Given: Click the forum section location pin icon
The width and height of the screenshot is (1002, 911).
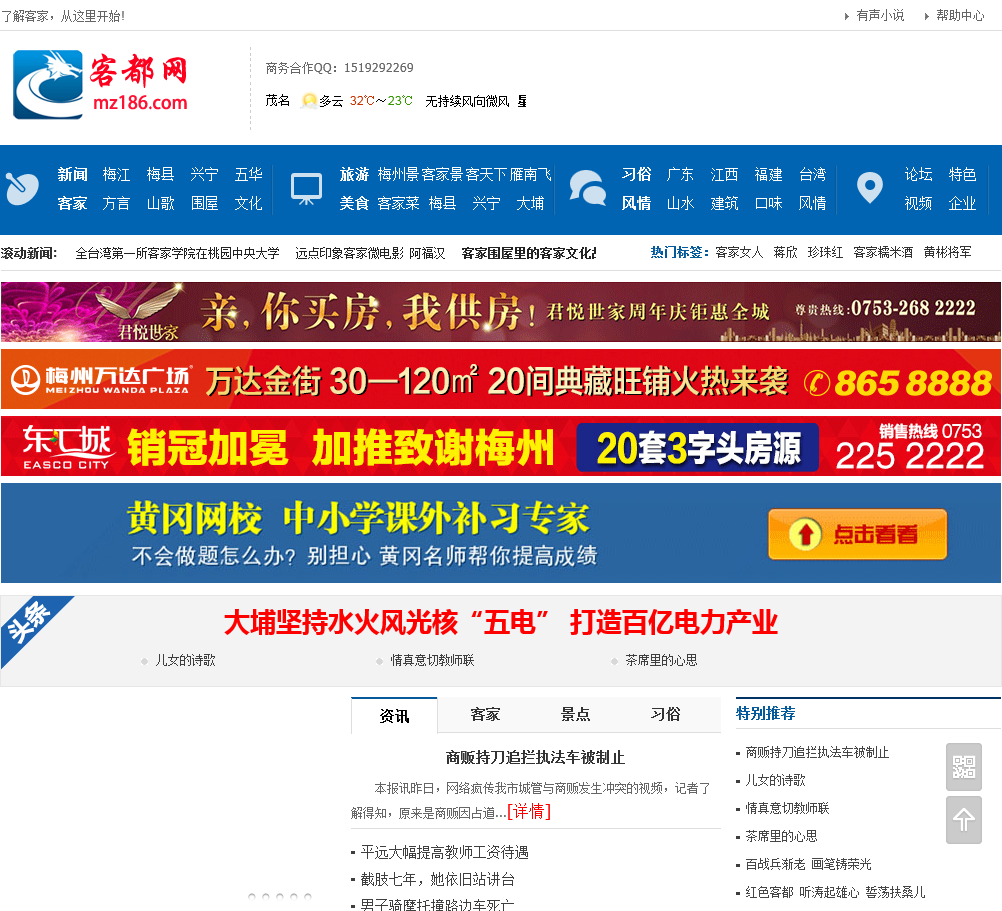Looking at the screenshot, I should click(869, 188).
